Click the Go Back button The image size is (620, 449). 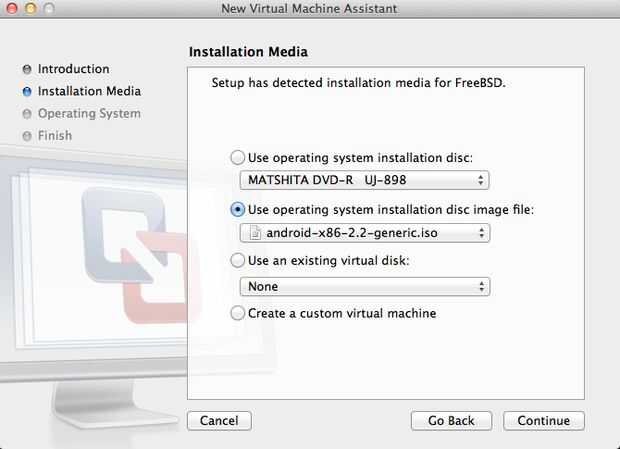tap(451, 421)
